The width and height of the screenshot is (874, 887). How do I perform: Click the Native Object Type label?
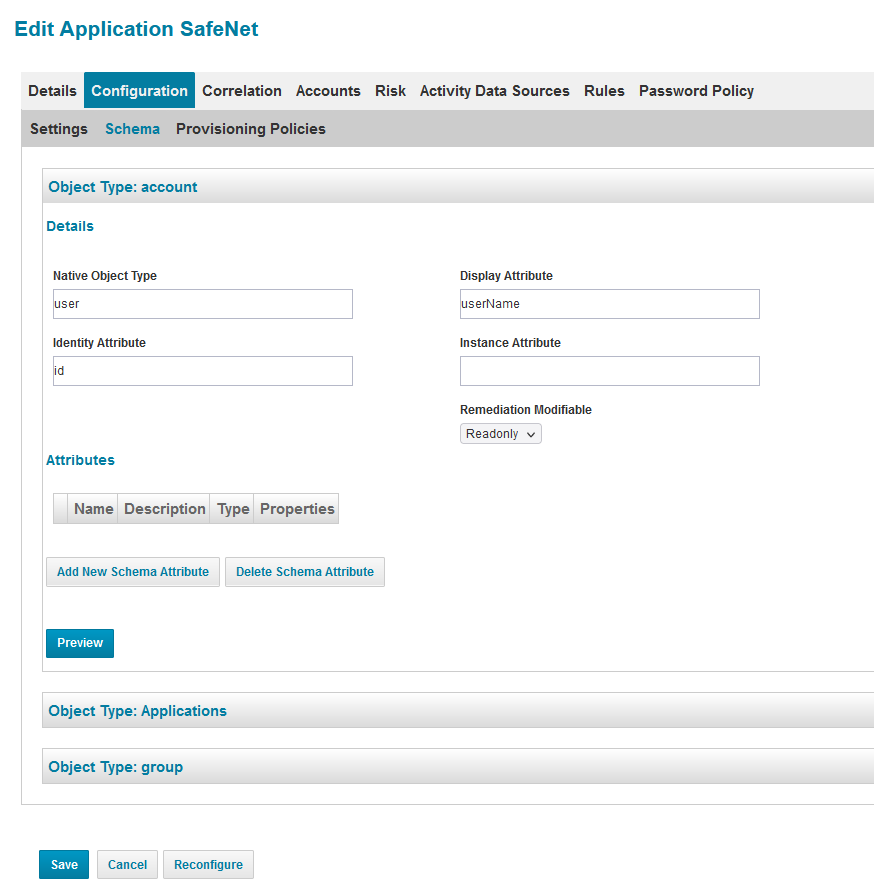(x=105, y=275)
